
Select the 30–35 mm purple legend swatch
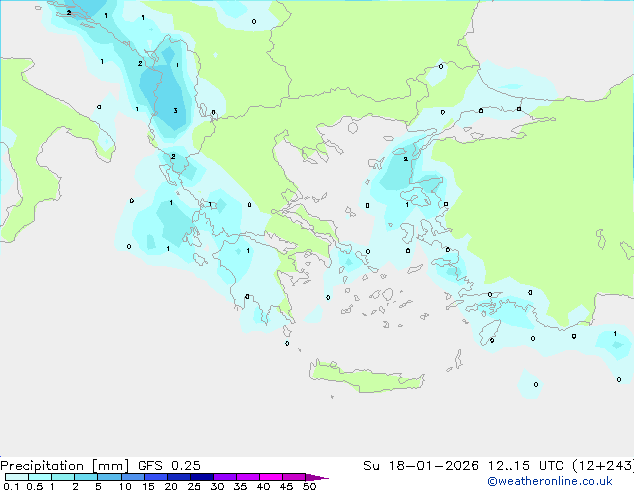(225, 477)
